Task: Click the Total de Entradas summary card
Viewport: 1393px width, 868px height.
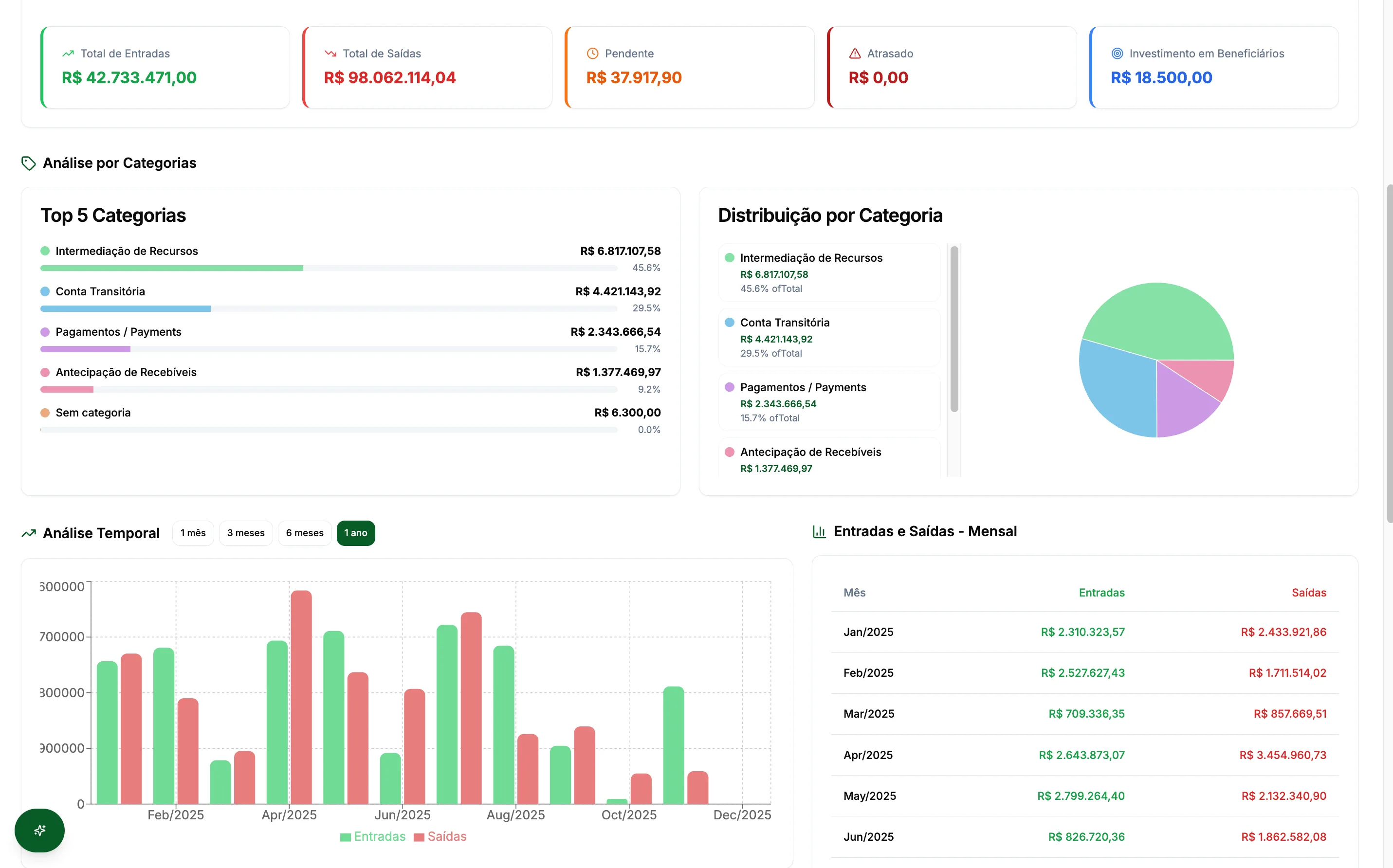Action: [165, 67]
